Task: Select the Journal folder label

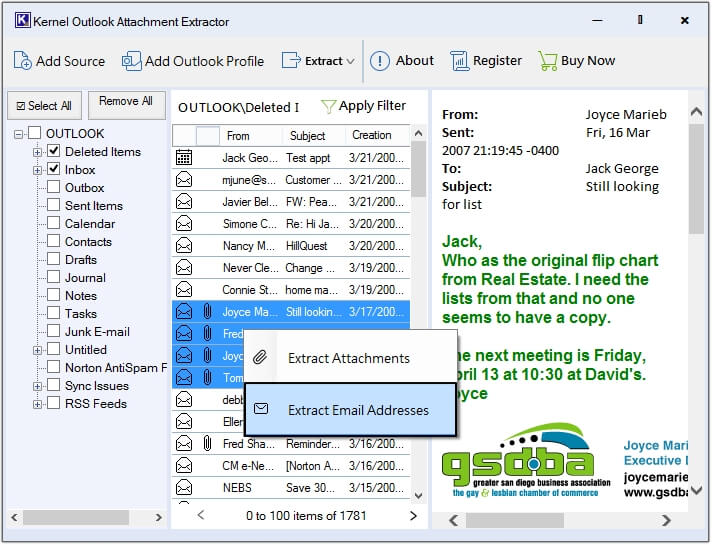Action: (85, 277)
